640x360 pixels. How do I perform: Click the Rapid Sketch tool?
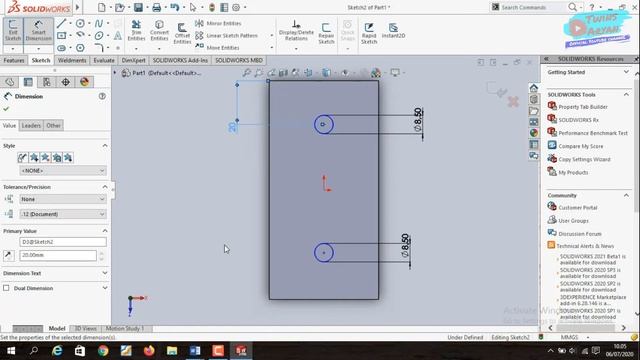coord(369,33)
